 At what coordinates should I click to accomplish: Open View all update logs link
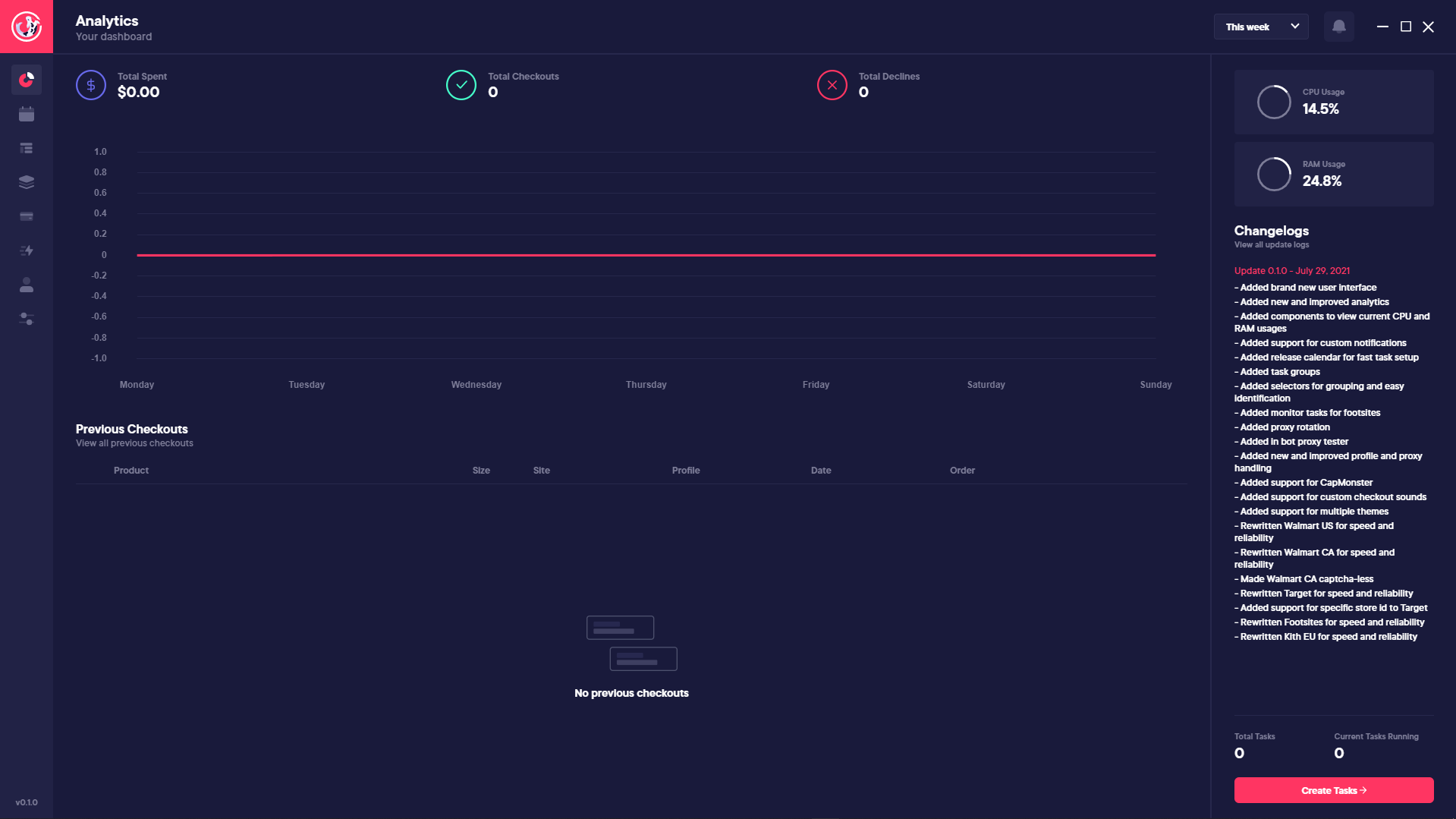click(1271, 245)
